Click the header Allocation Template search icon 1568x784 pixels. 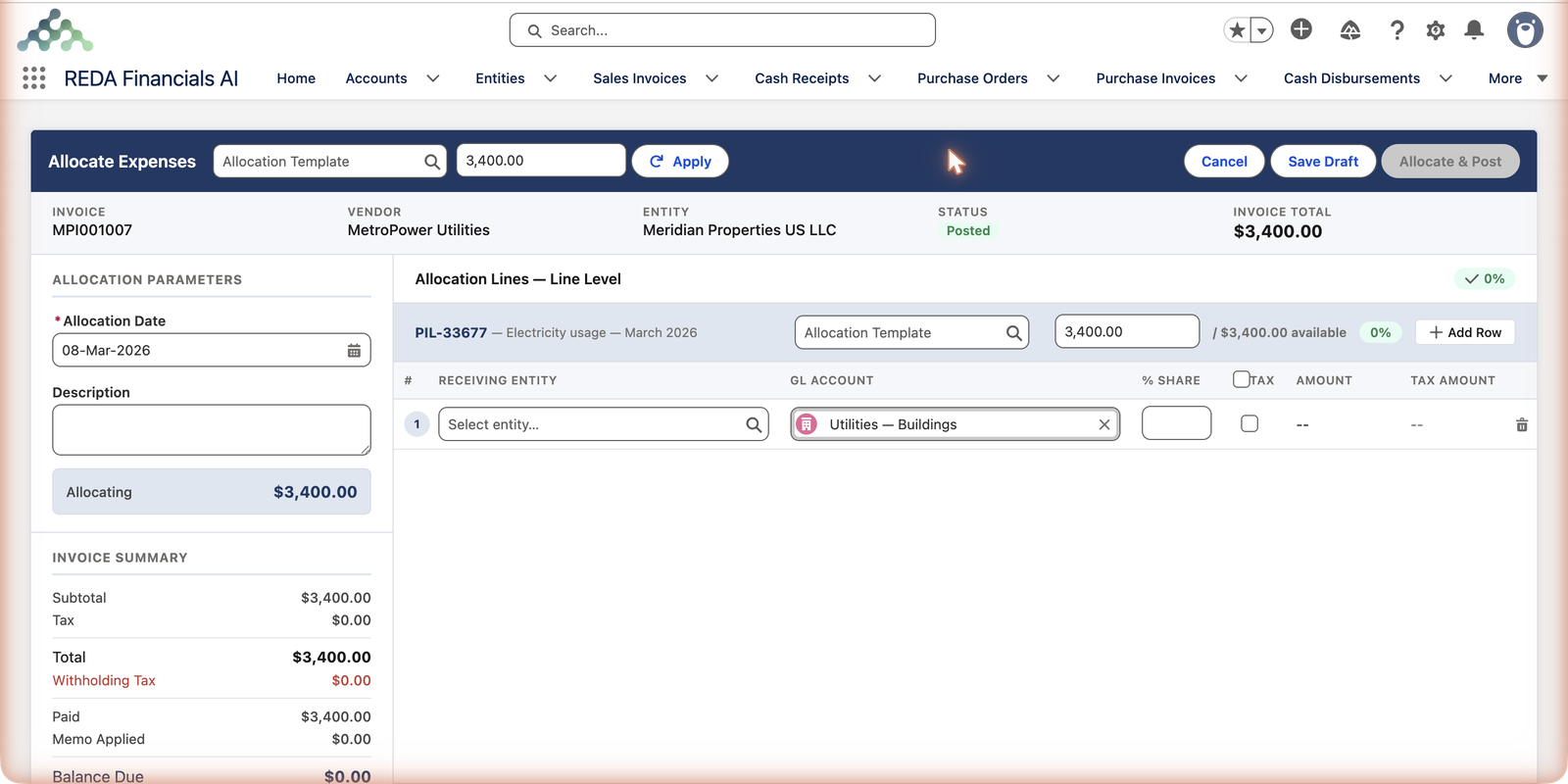(432, 162)
